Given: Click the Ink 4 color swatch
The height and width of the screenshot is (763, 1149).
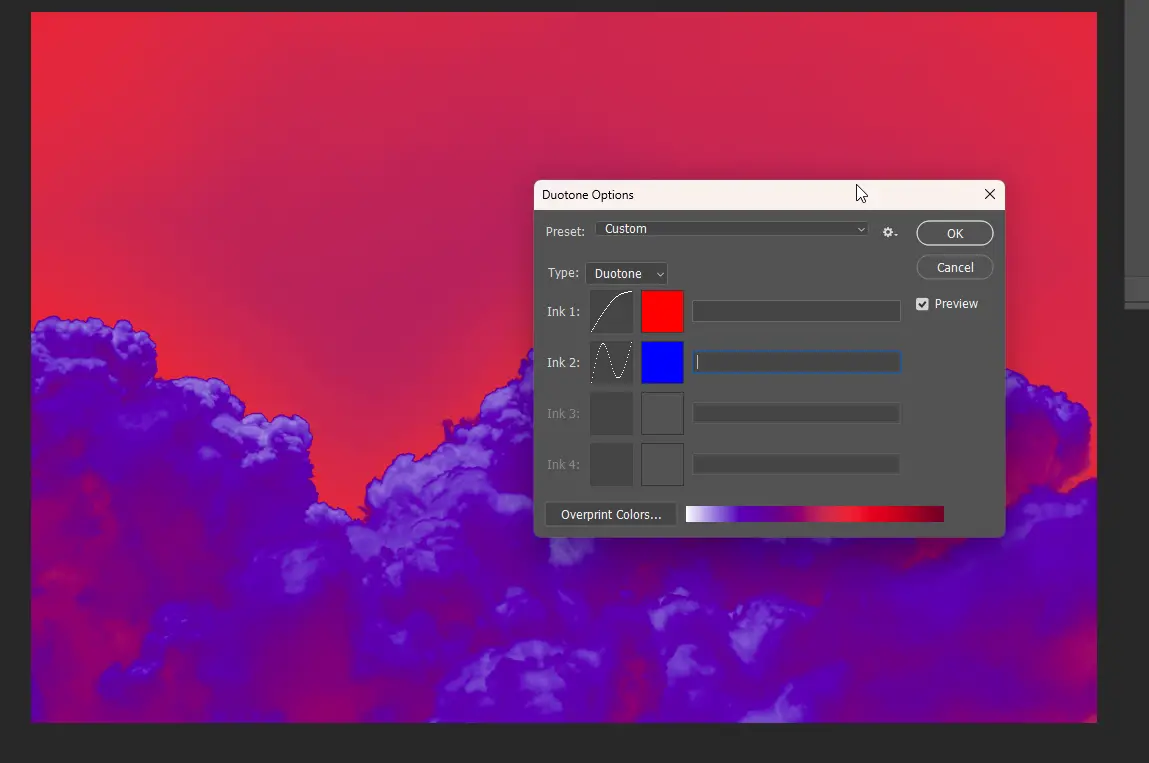Looking at the screenshot, I should [662, 463].
